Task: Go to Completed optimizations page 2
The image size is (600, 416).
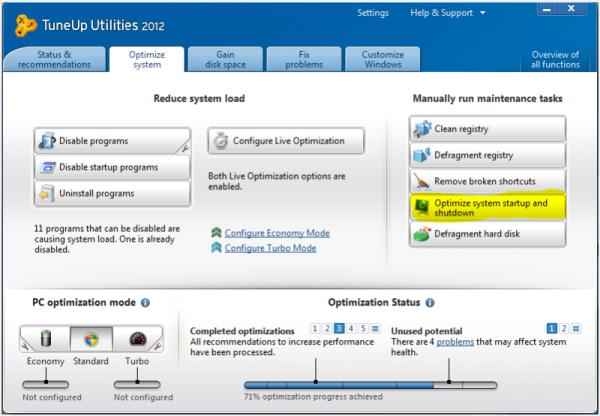Action: tap(327, 328)
